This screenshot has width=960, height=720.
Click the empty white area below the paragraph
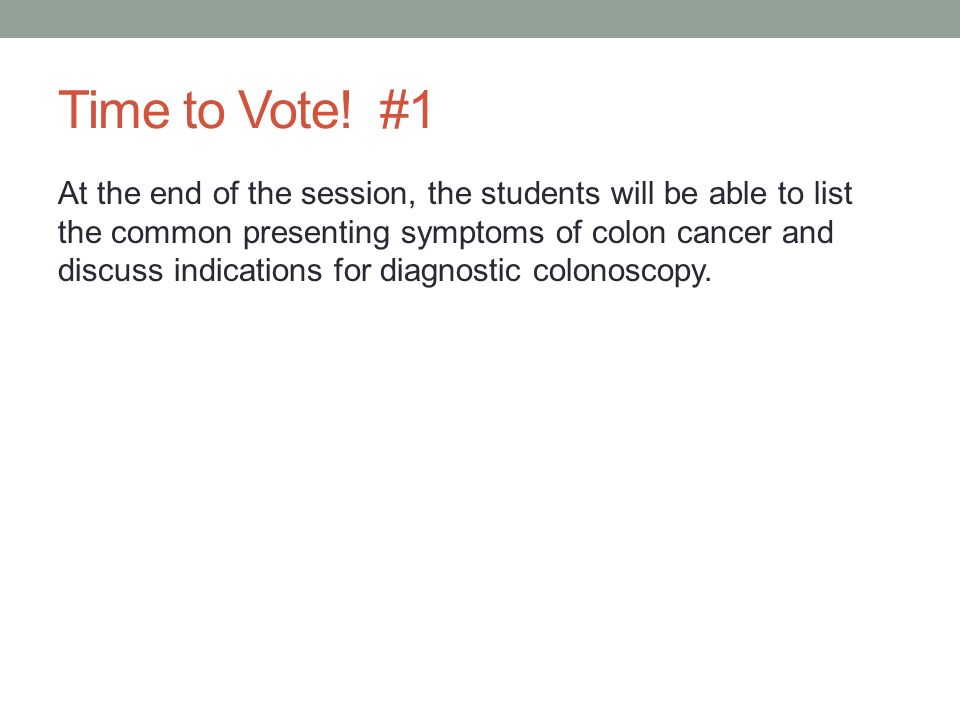480,490
